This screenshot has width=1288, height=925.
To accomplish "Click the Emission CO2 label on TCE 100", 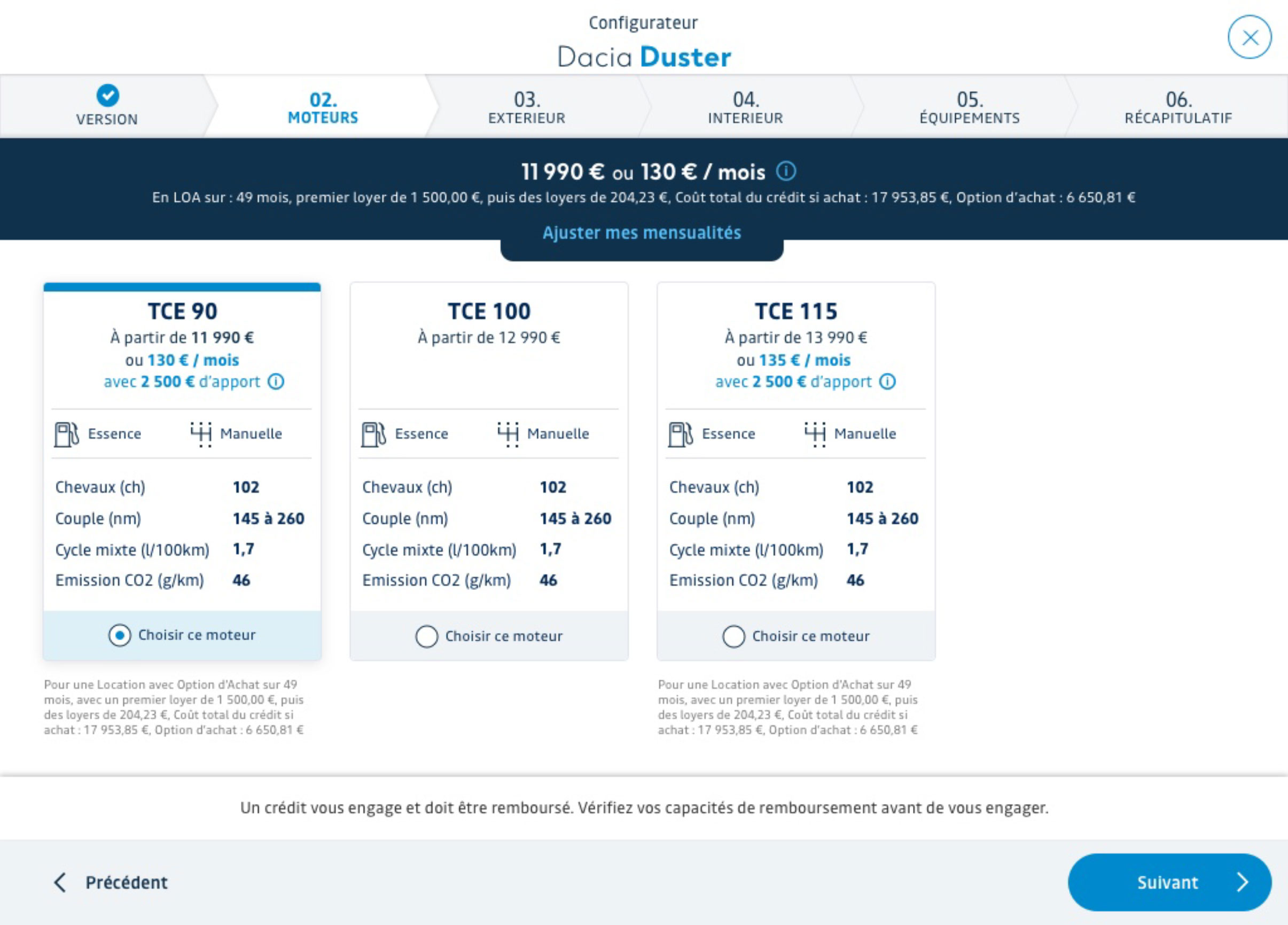I will [x=436, y=581].
